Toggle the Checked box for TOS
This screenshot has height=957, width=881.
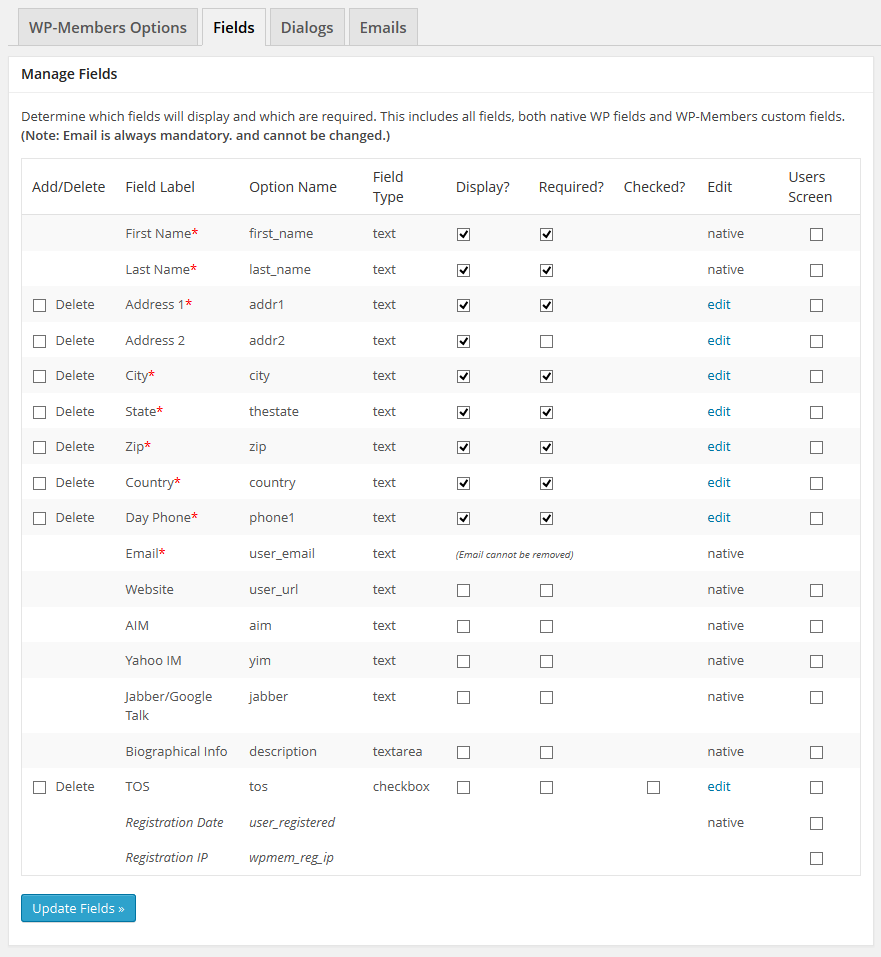pos(653,788)
